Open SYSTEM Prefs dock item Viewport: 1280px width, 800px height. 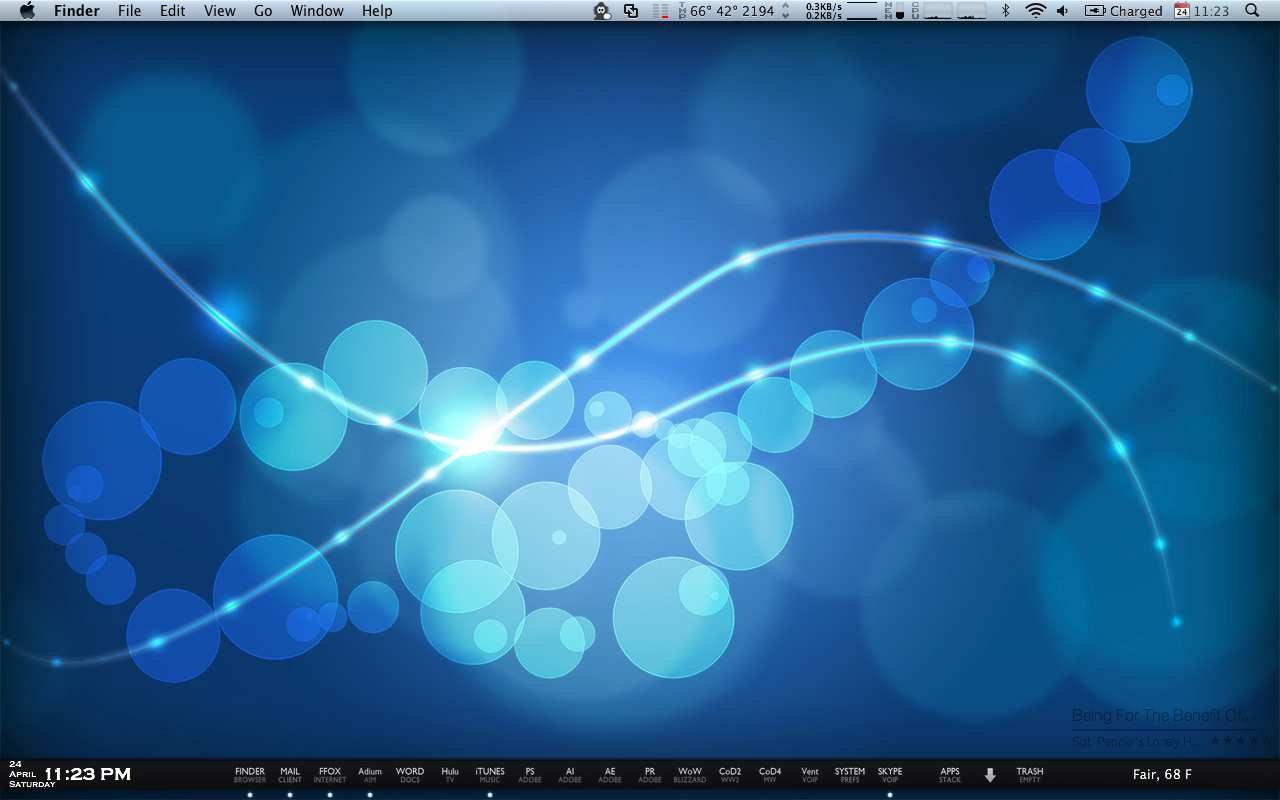(850, 775)
